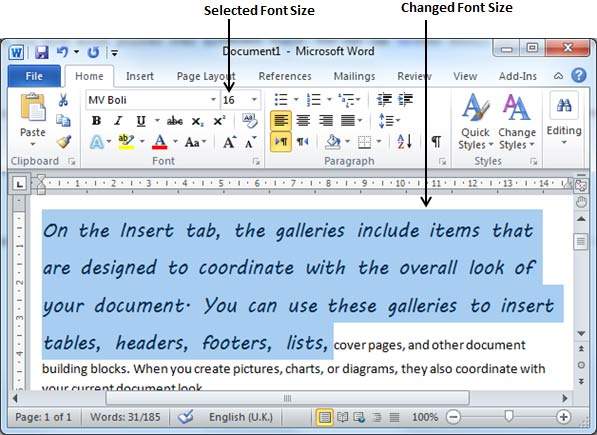Switch to the Insert tab
Viewport: 597px width, 435px height.
140,76
